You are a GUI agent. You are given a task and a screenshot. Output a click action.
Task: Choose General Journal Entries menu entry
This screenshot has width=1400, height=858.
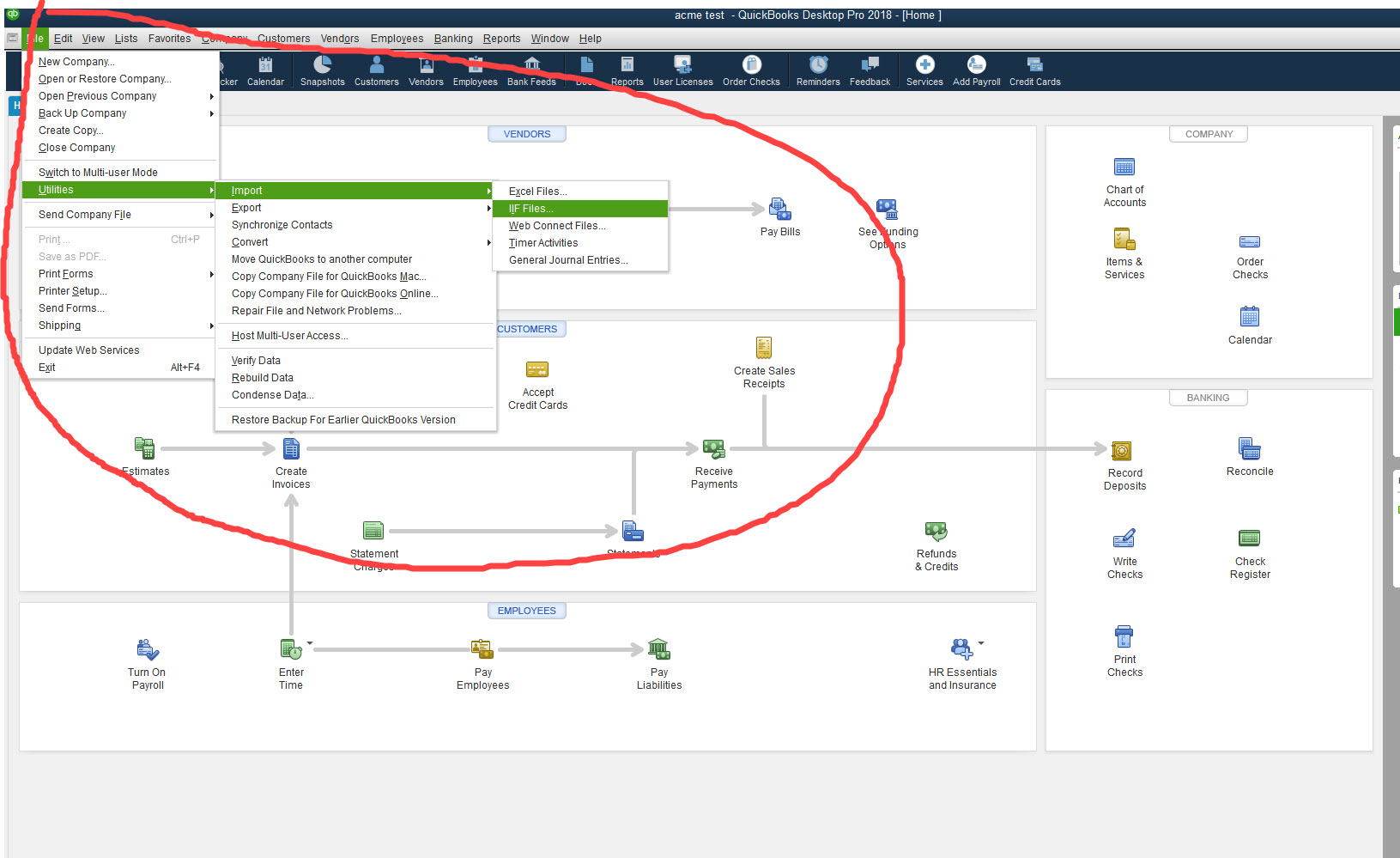(x=580, y=260)
